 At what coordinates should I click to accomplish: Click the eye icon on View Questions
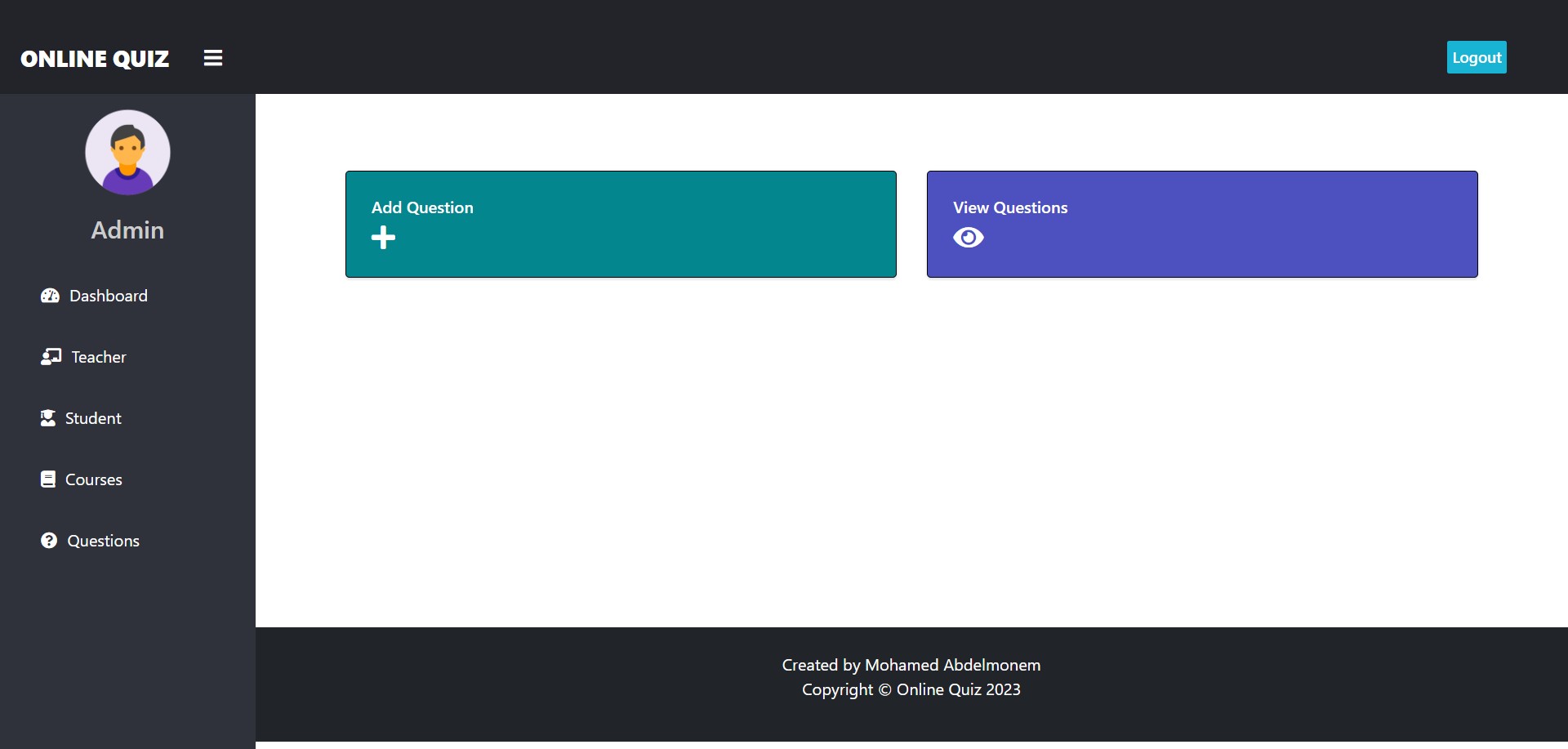(x=968, y=238)
